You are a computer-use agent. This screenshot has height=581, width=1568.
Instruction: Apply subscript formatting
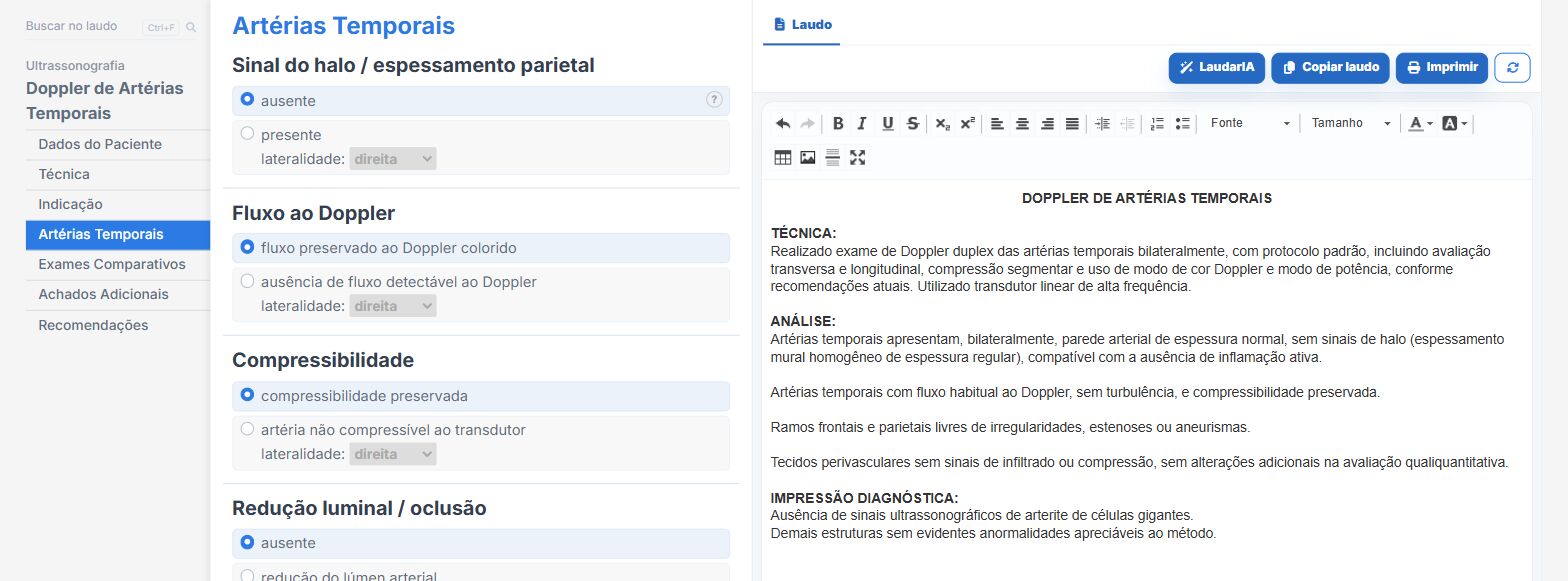(x=942, y=123)
